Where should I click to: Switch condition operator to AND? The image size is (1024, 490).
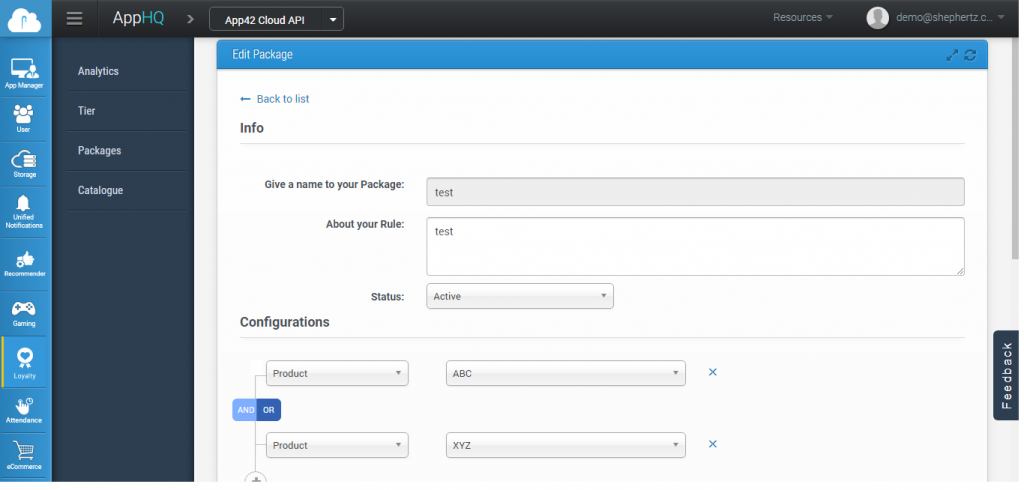[245, 410]
